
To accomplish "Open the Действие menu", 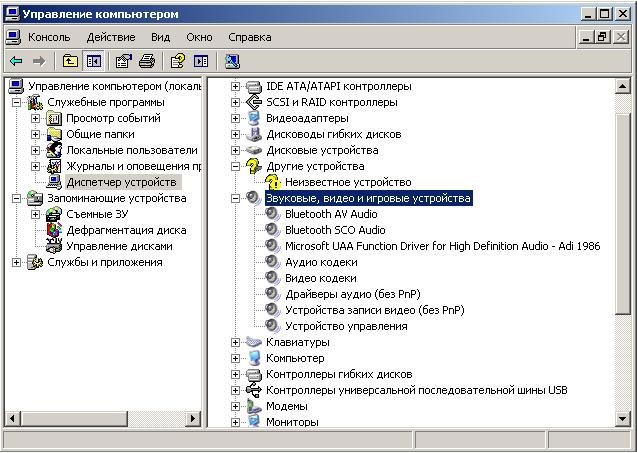I will (111, 37).
